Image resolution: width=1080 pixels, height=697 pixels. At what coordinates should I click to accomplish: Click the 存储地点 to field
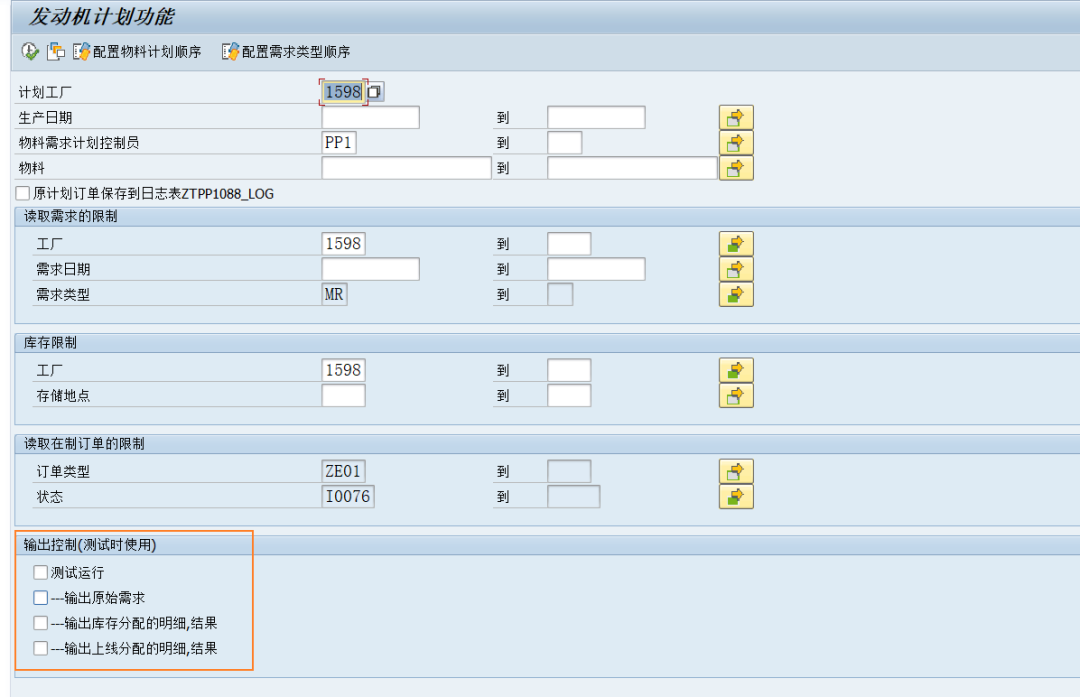click(569, 396)
